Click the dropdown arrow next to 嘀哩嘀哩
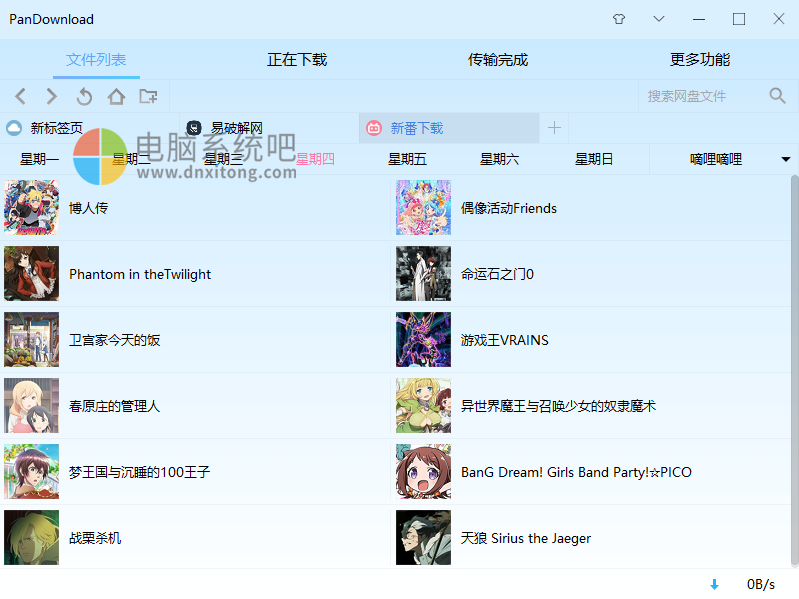Viewport: 799px width, 599px height. point(786,159)
